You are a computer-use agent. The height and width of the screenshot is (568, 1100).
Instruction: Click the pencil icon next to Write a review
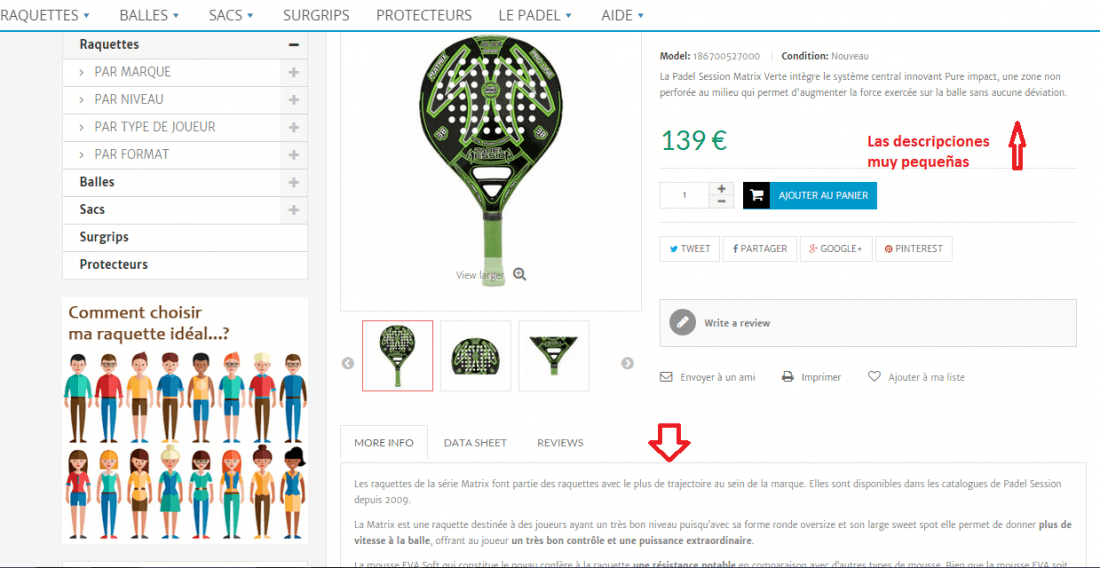(x=682, y=323)
